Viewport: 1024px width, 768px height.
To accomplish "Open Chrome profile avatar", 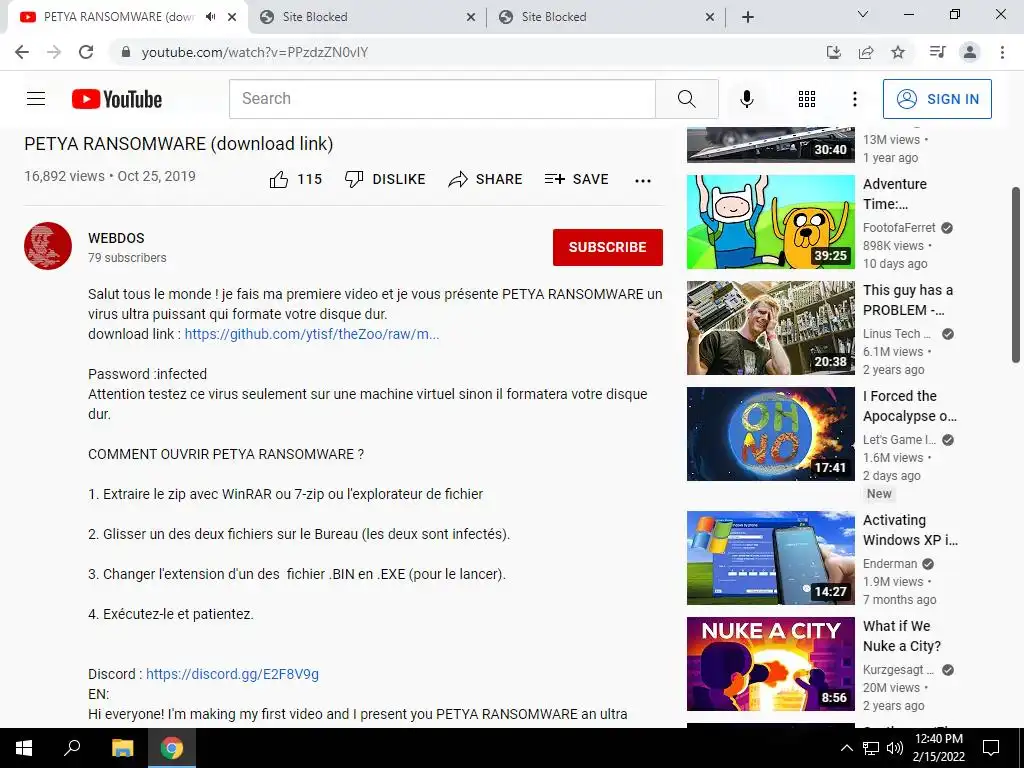I will [x=970, y=52].
